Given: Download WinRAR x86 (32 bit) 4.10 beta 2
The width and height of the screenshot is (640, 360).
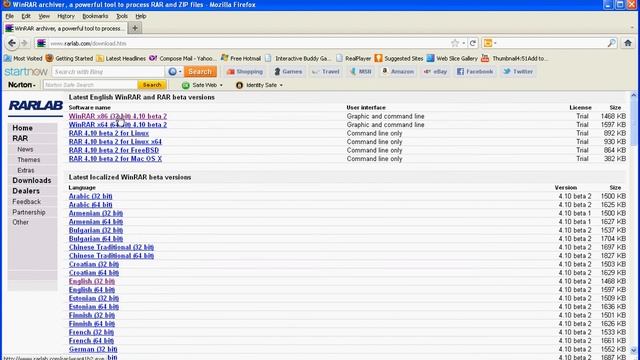Looking at the screenshot, I should (x=118, y=116).
